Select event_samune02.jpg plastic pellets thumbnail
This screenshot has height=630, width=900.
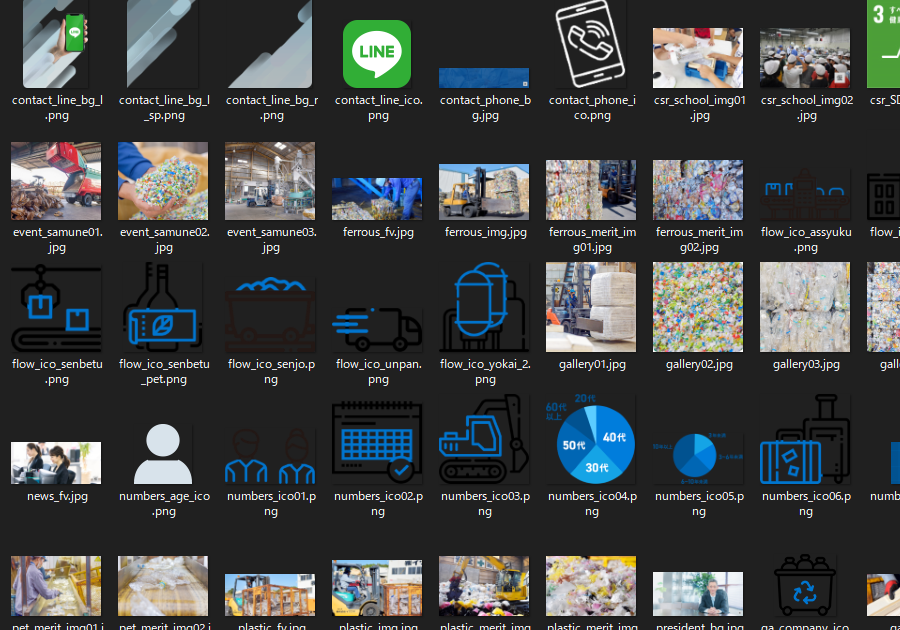click(163, 181)
